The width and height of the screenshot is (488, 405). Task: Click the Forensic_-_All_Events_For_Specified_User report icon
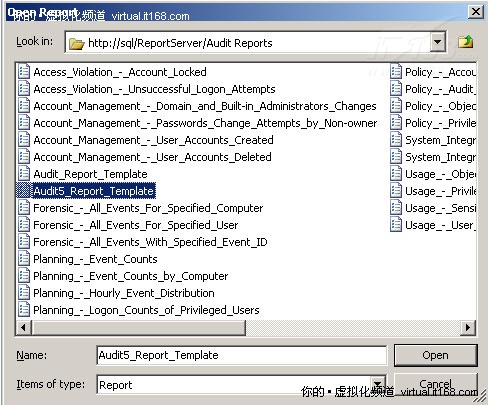(24, 225)
